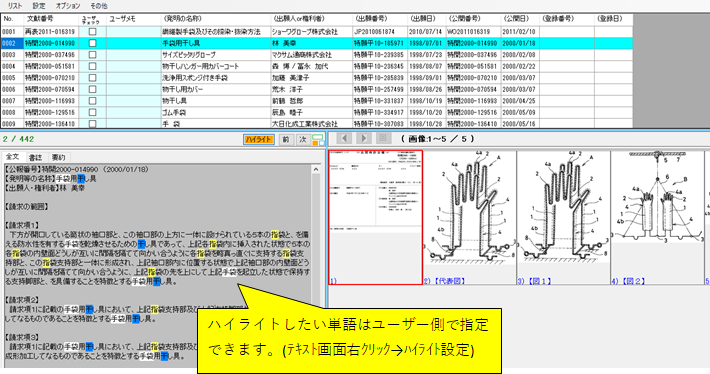Click the previous image left arrow
The image size is (710, 374).
pos(344,139)
